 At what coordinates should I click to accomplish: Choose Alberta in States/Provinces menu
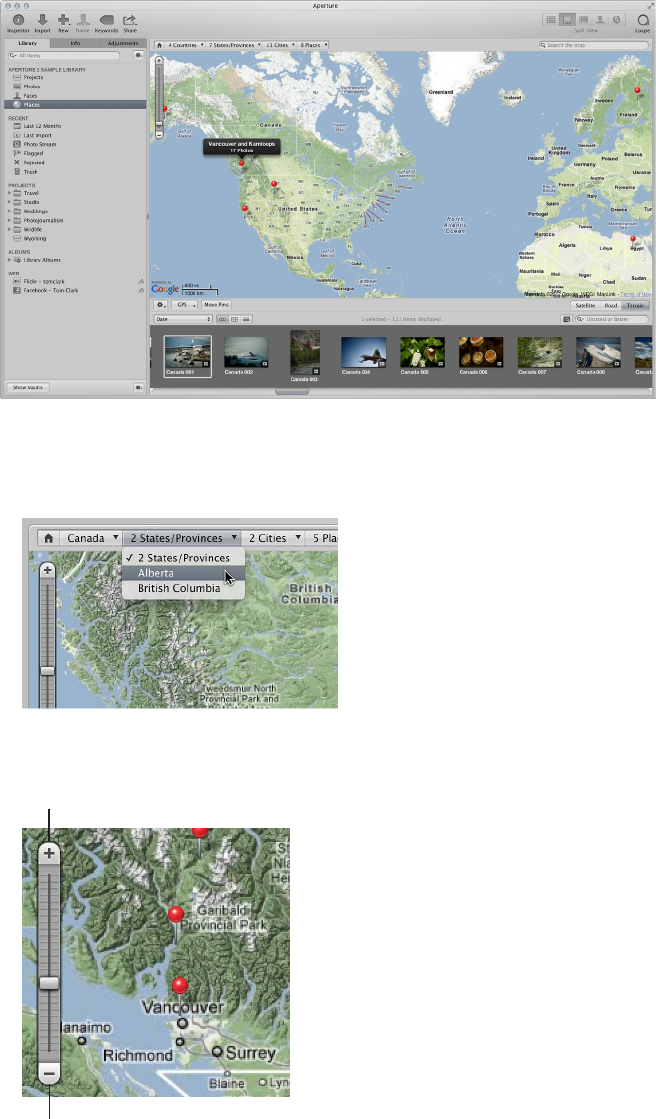(183, 573)
